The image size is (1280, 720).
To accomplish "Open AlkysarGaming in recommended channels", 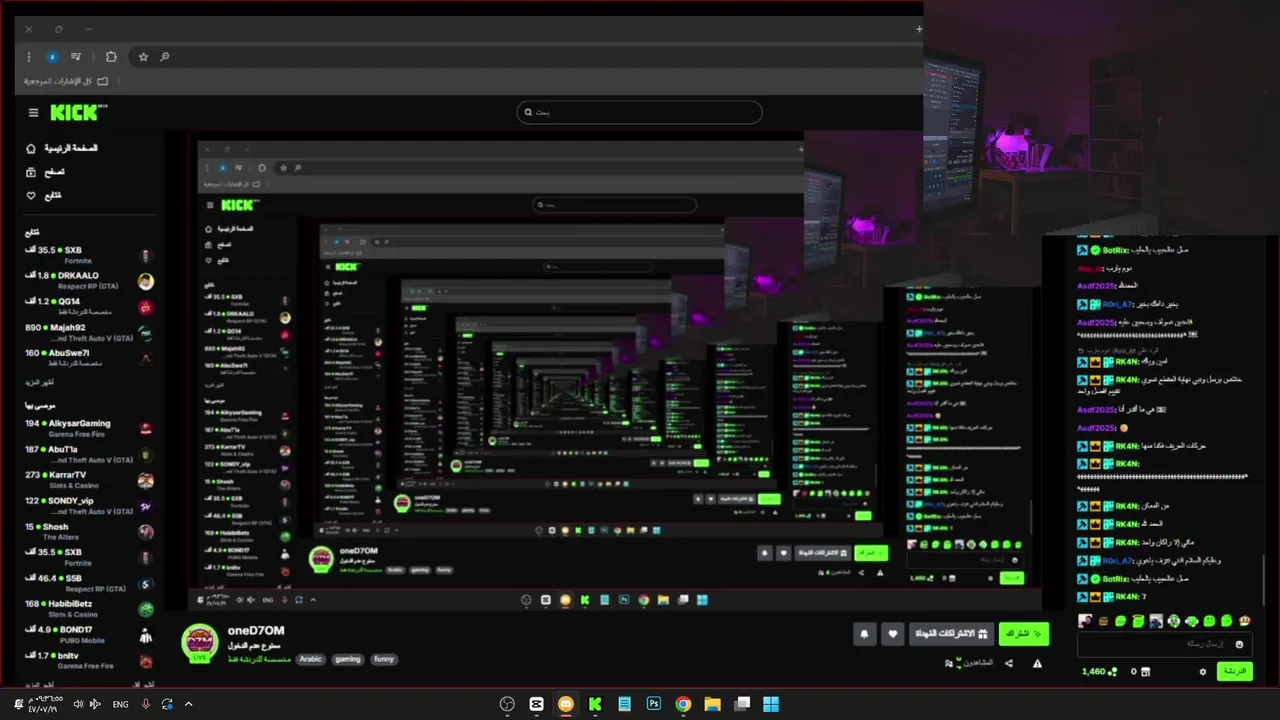I will [90, 429].
